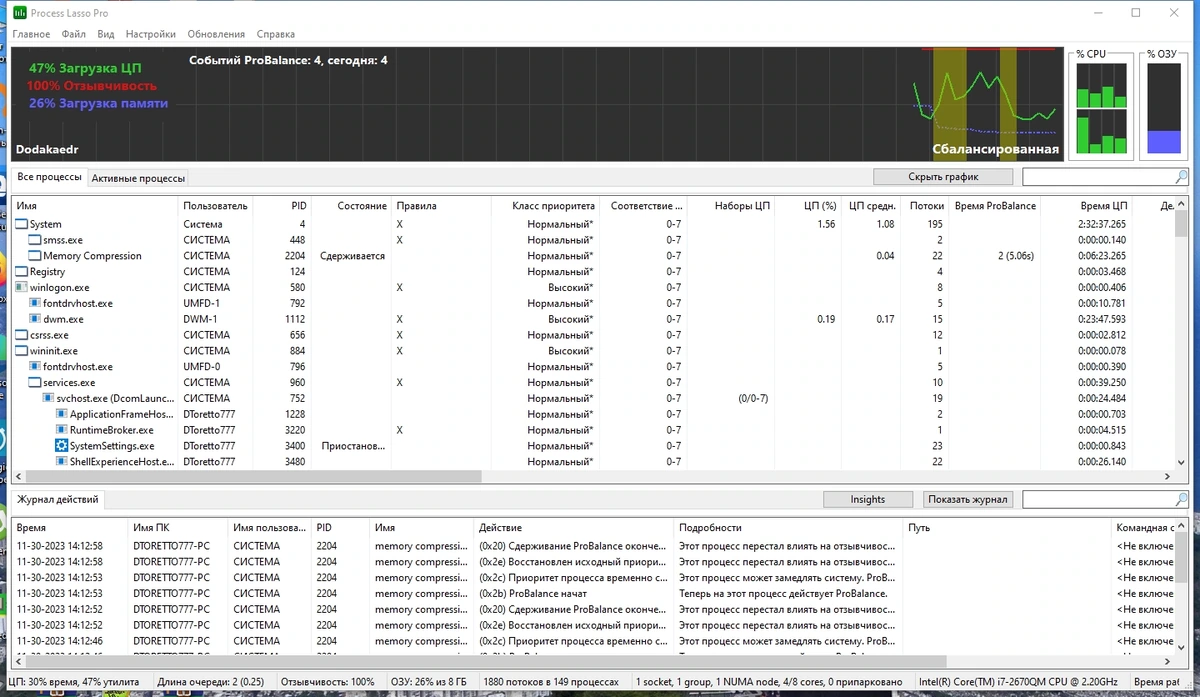Click process list horizontal scrollbar right arrow

(x=1168, y=477)
